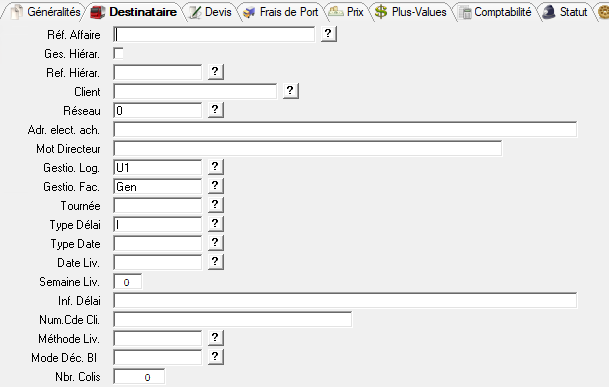The width and height of the screenshot is (609, 387).
Task: Open the Plus-Values tab
Action: click(x=411, y=12)
